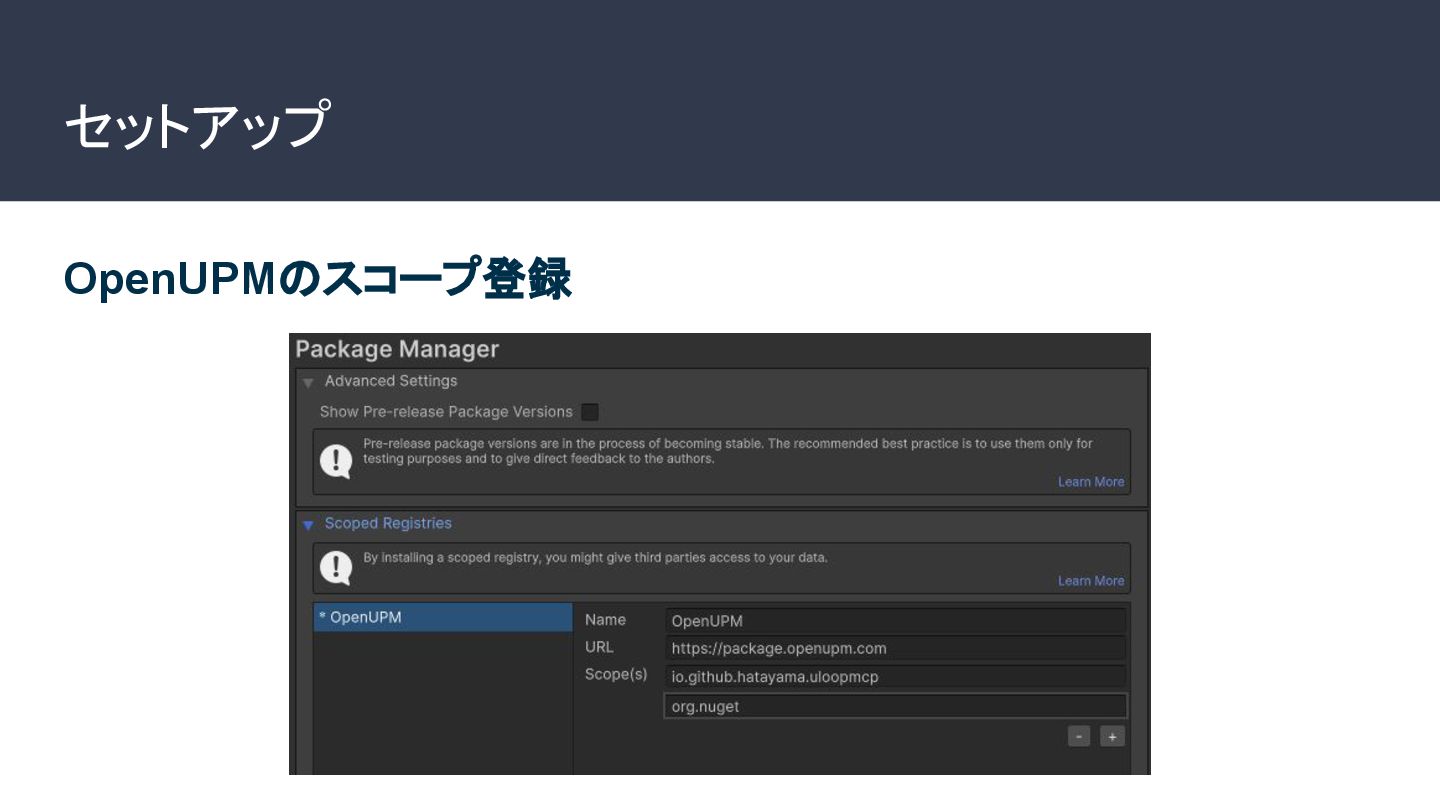Open Learn More link for scoped registries

1091,581
